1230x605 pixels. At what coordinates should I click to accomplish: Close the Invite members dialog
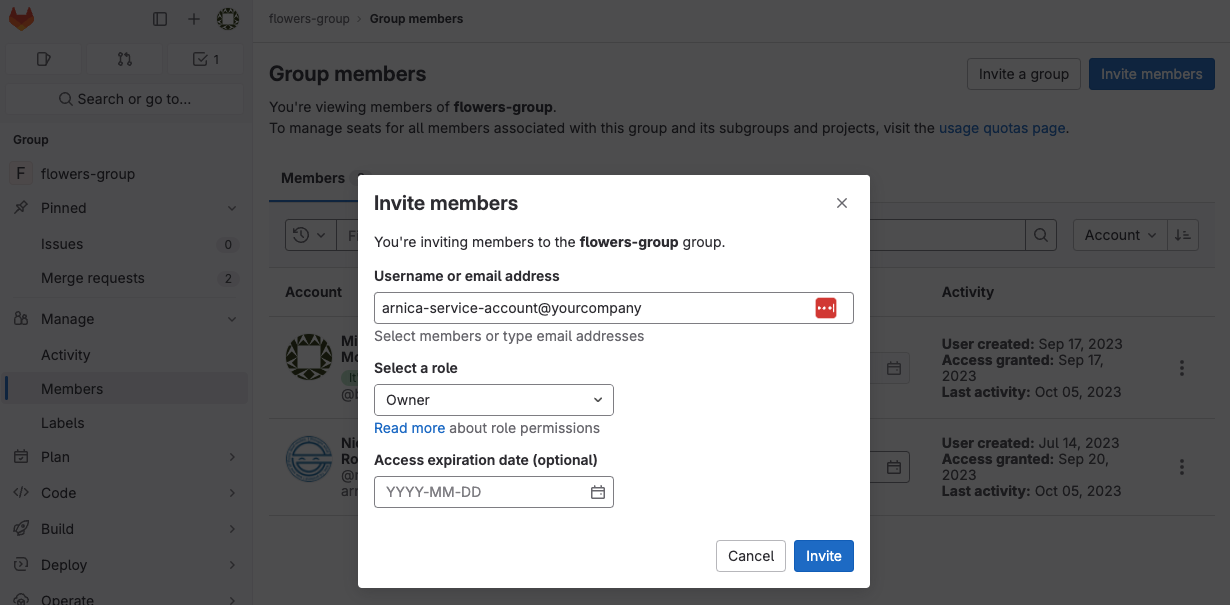841,203
